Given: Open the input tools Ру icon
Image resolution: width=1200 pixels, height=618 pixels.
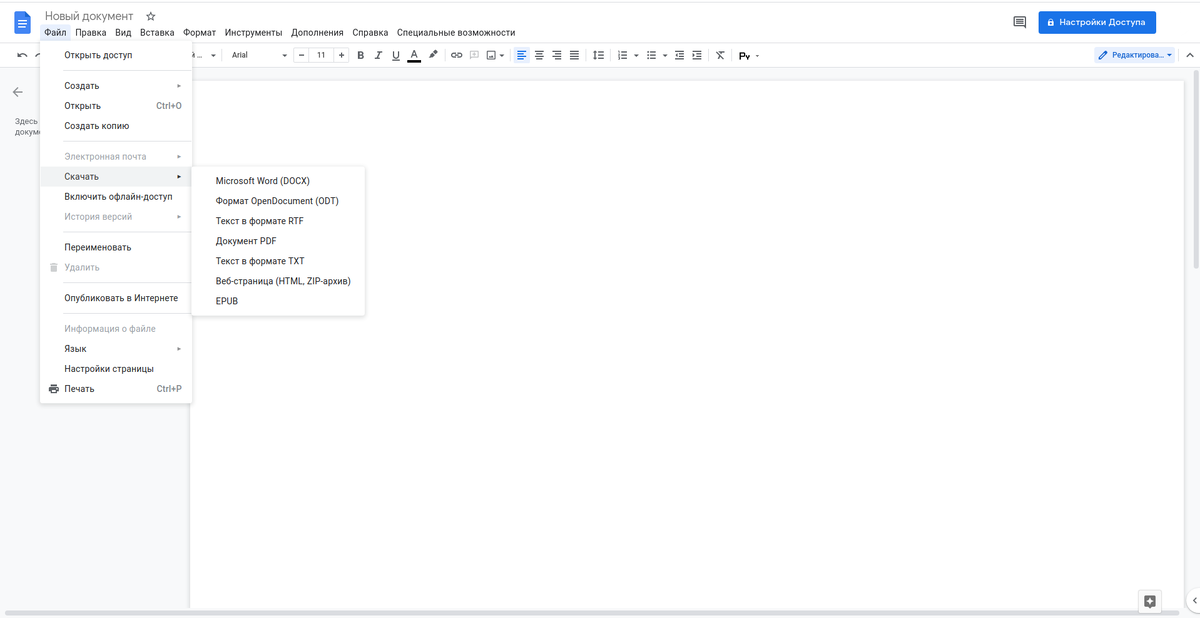Looking at the screenshot, I should [744, 55].
